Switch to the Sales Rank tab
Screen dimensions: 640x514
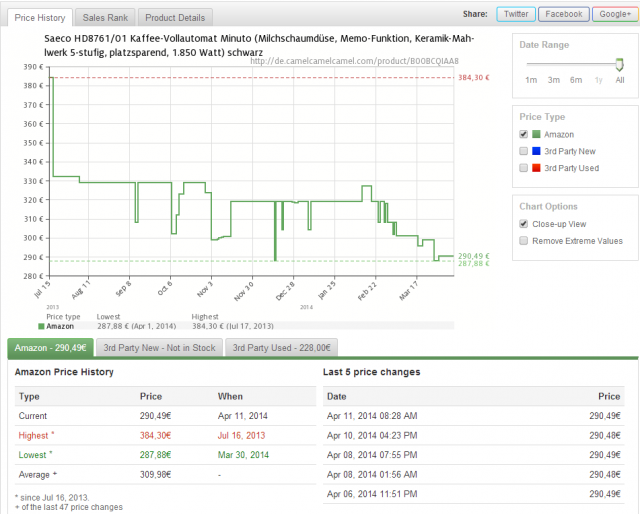click(x=105, y=18)
